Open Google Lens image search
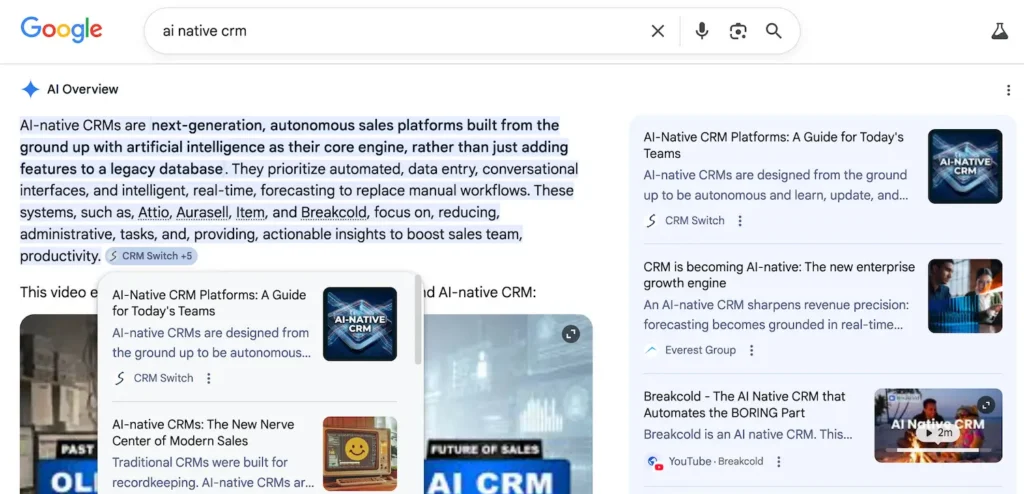 coord(738,31)
